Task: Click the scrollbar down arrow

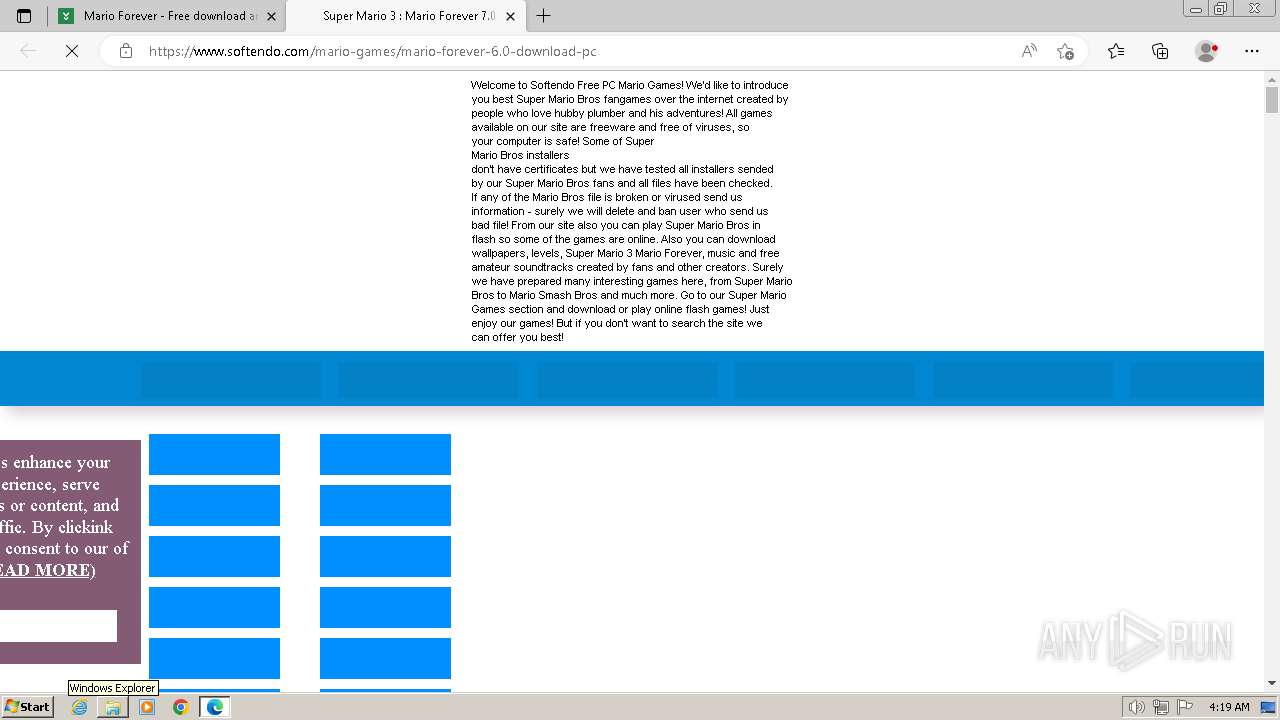Action: point(1272,683)
